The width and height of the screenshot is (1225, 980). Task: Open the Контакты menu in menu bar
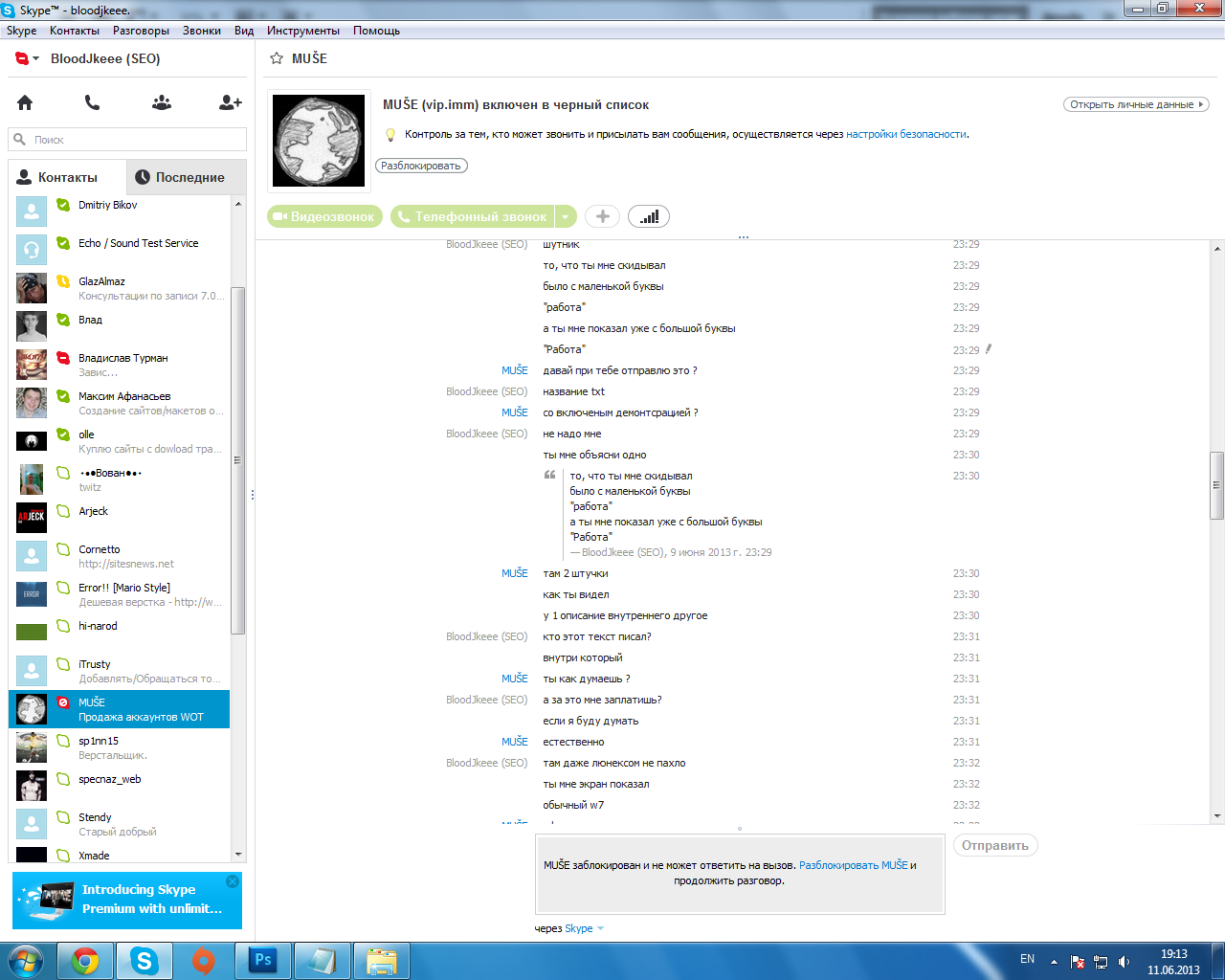(75, 31)
